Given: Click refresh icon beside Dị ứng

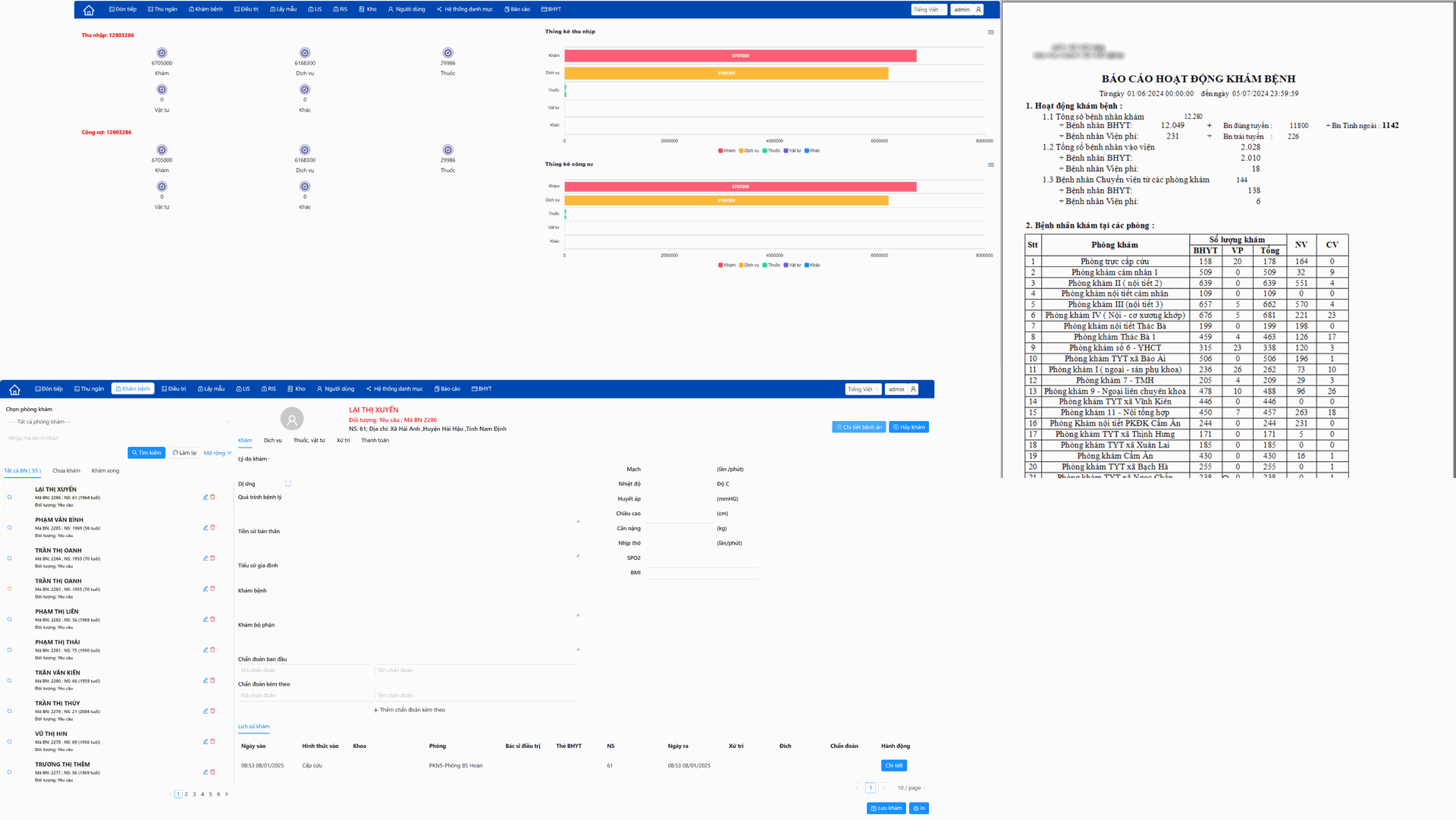Looking at the screenshot, I should (x=288, y=484).
